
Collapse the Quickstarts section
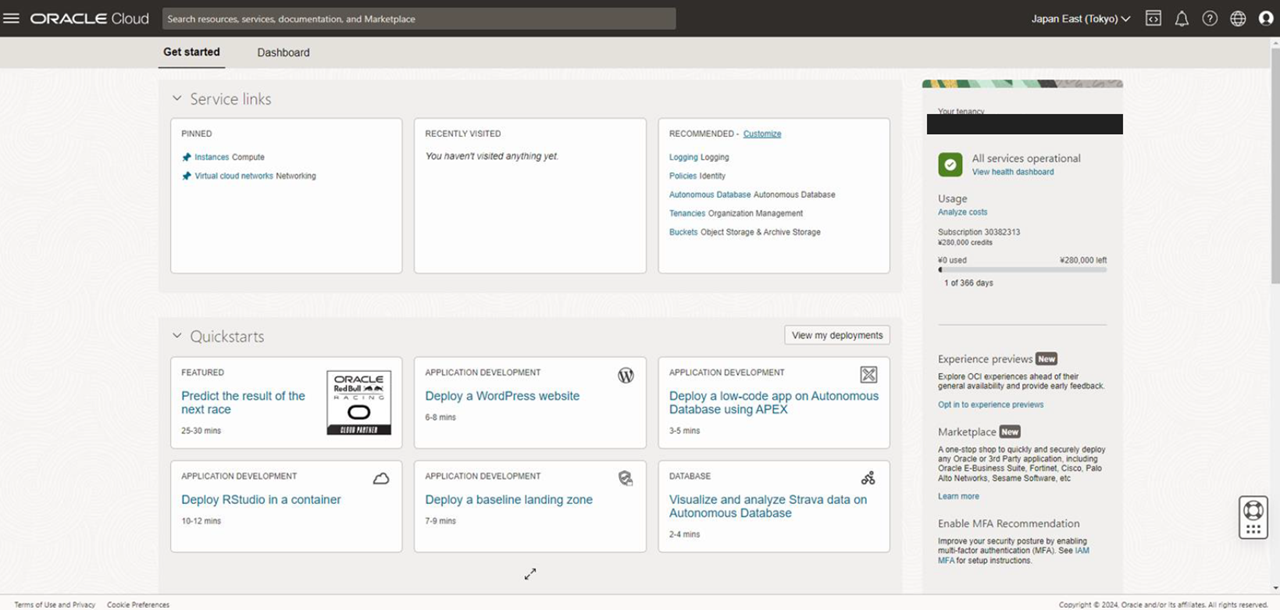click(x=177, y=337)
